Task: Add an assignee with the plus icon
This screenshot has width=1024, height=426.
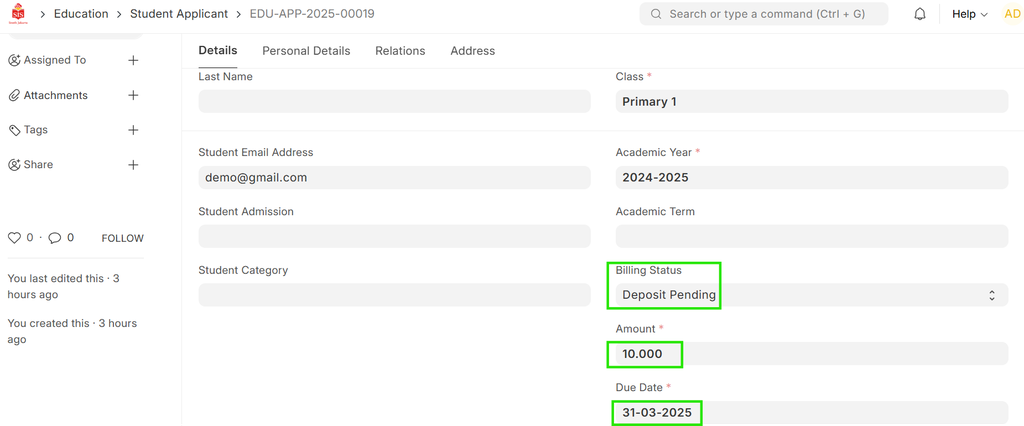Action: 133,60
